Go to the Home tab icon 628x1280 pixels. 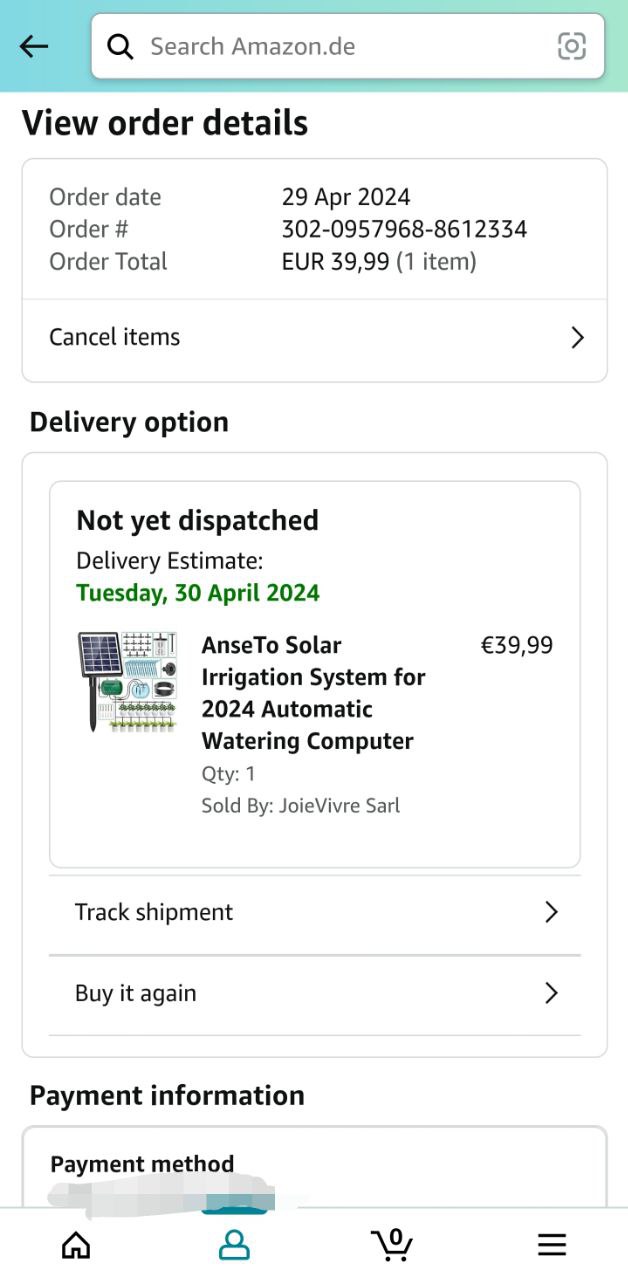tap(76, 1244)
